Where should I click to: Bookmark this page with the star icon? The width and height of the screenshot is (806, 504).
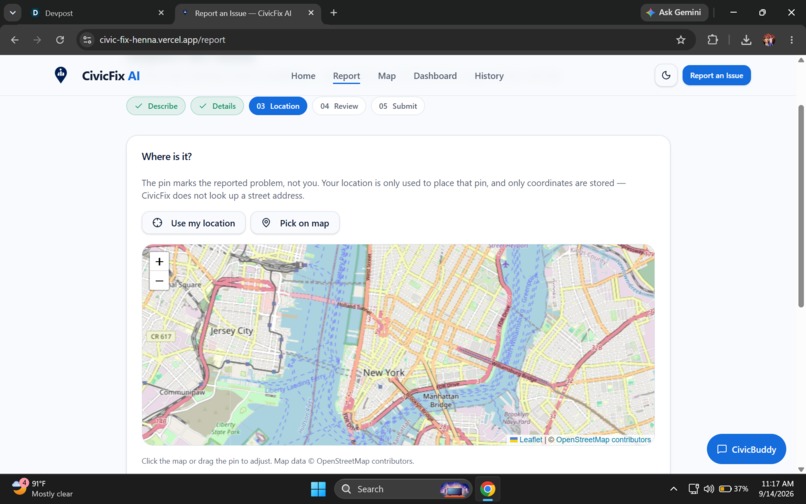coord(681,40)
